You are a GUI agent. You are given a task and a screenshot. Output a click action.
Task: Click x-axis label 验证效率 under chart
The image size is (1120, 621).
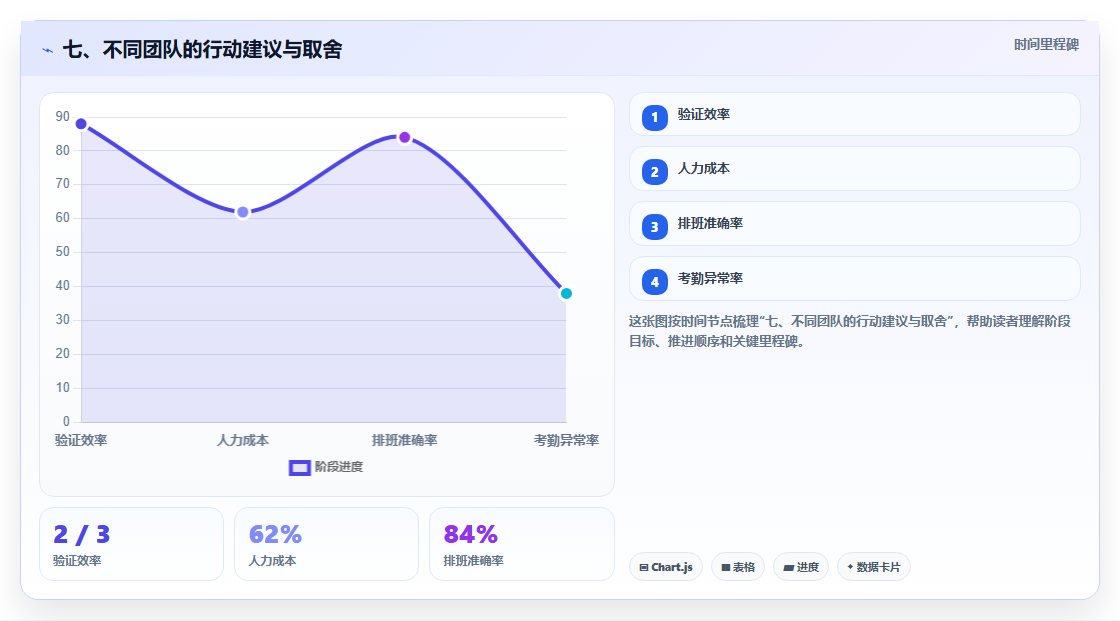[x=81, y=440]
